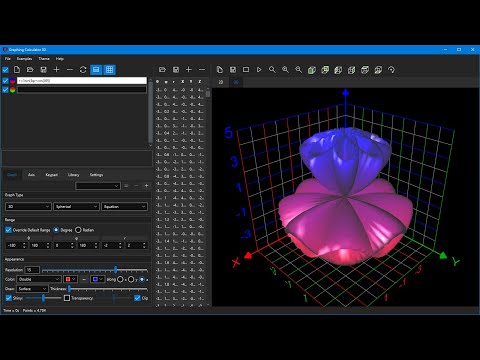Switch to the Settings tab

tap(96, 175)
